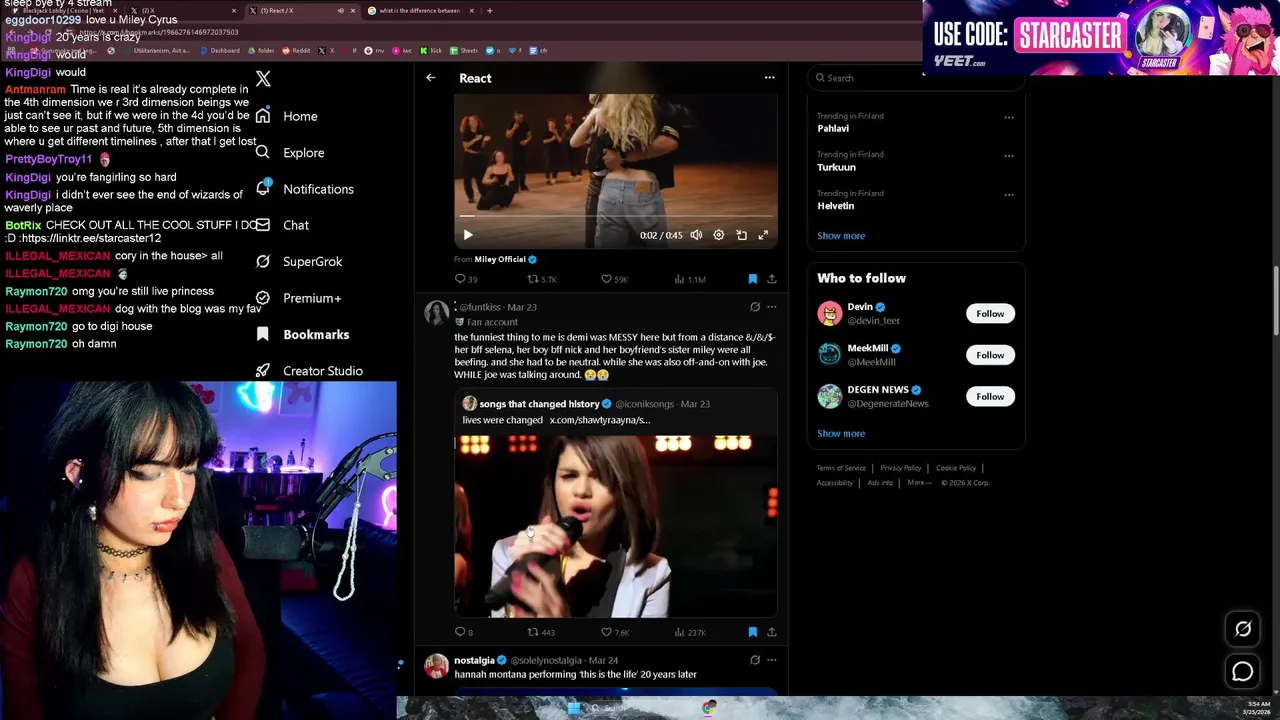Viewport: 1280px width, 720px height.
Task: Open more options for Turkuun trend
Action: 1008,156
